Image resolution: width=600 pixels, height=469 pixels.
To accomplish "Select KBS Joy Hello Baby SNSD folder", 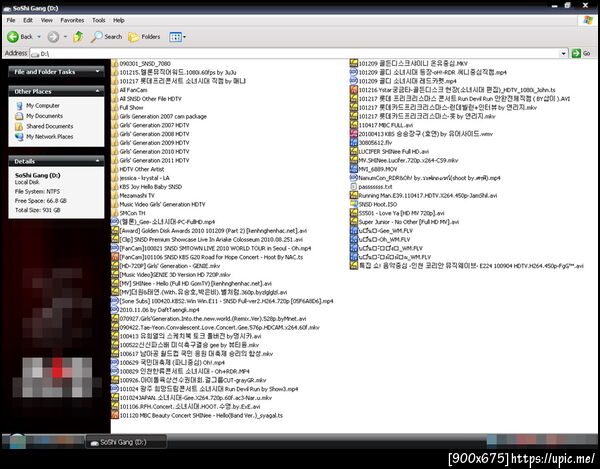I will tap(147, 187).
